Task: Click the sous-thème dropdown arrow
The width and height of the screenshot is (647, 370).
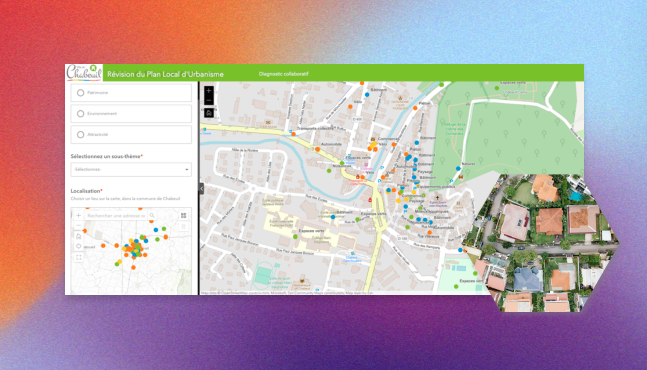Action: coord(187,170)
